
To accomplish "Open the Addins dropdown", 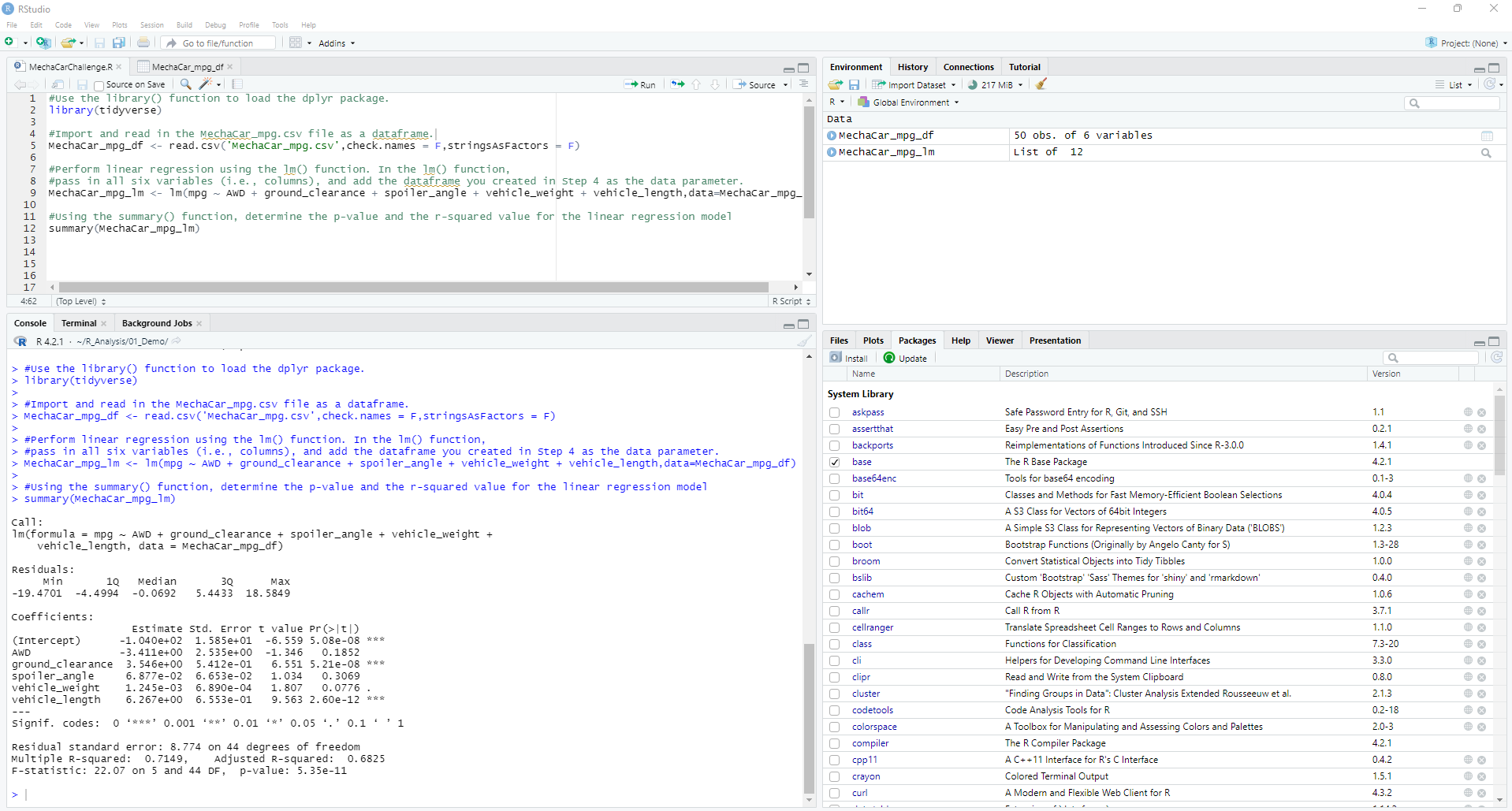I will (x=337, y=43).
